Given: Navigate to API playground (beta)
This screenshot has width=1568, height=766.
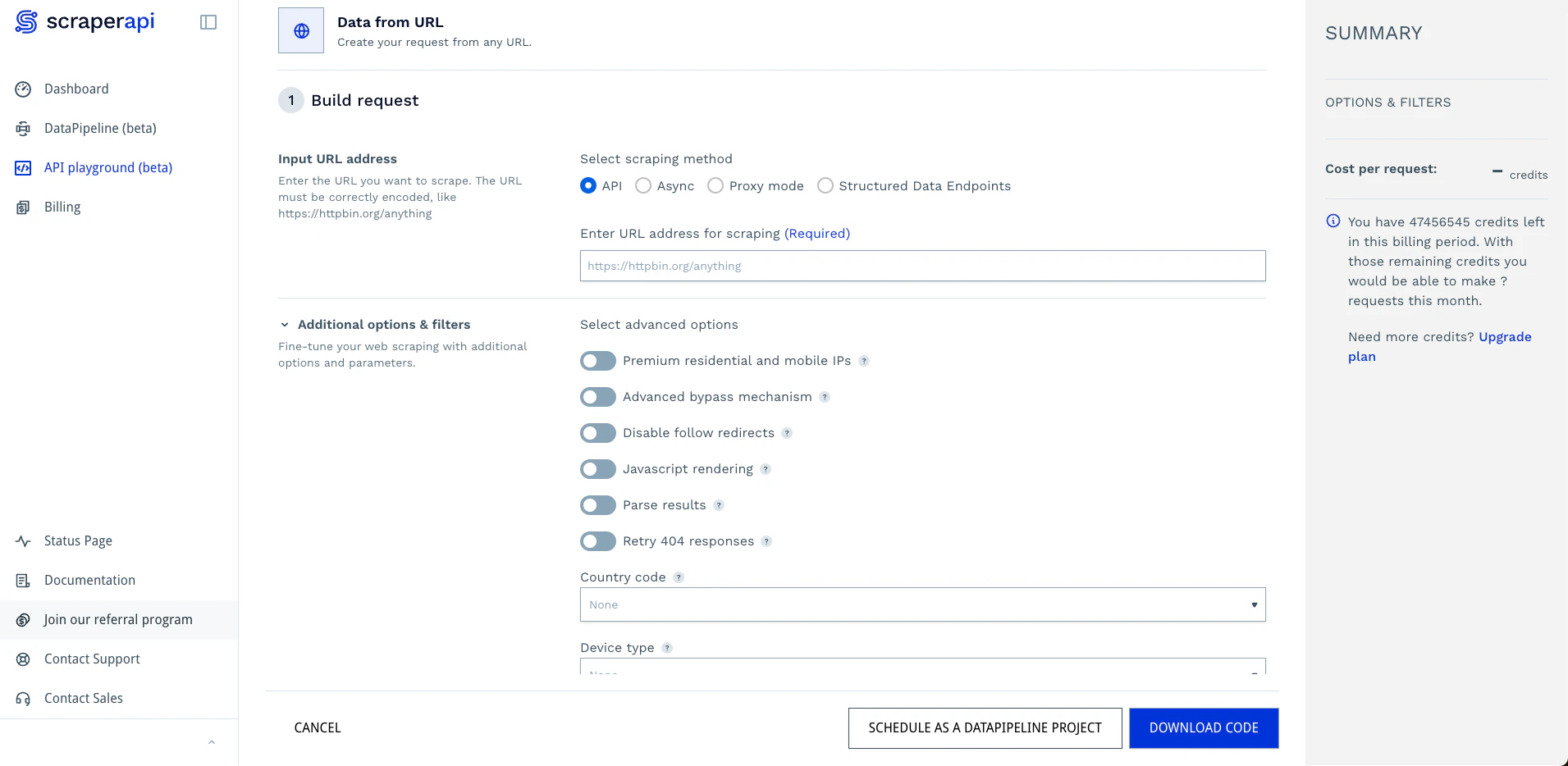Looking at the screenshot, I should (108, 167).
